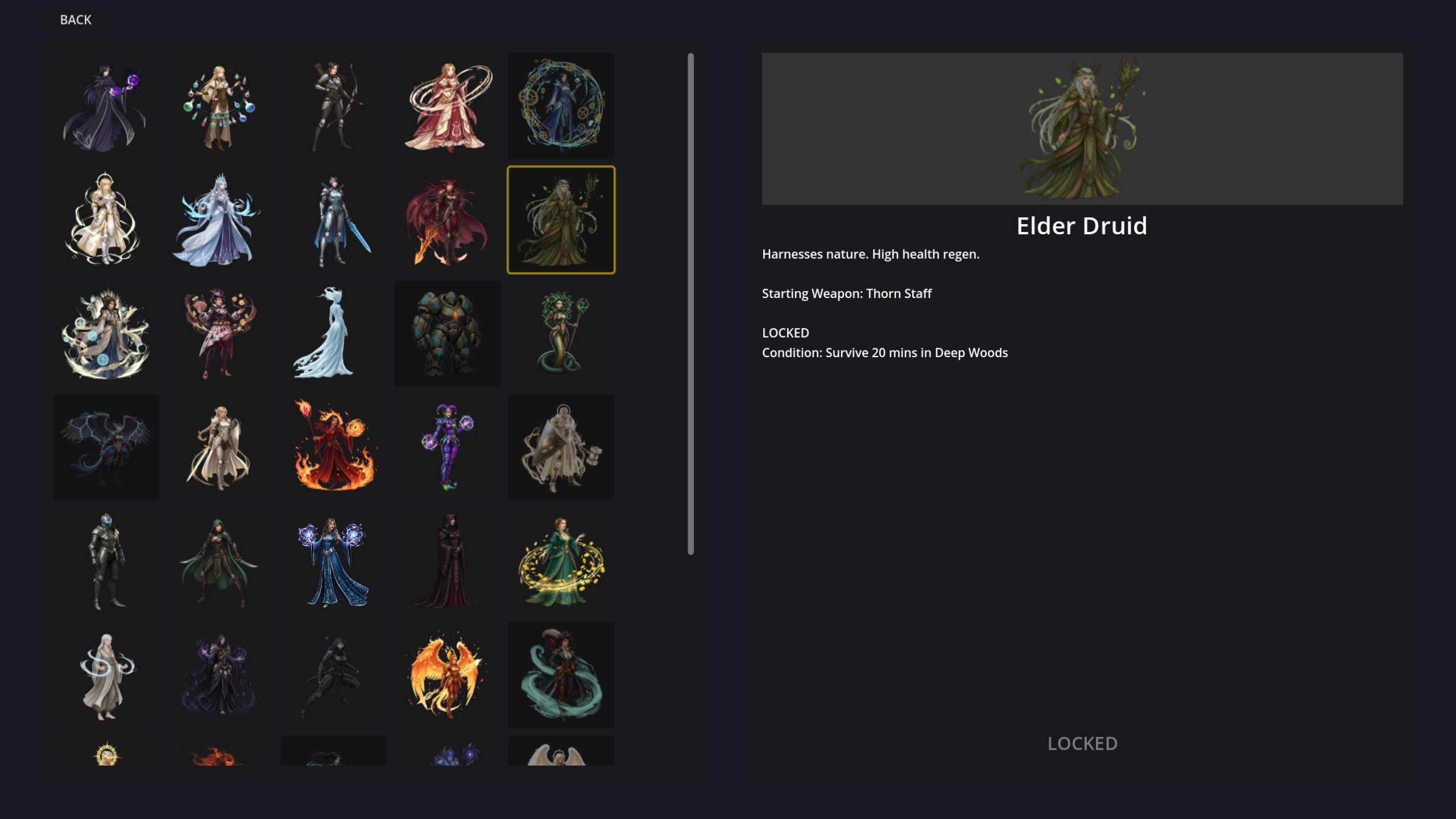Select the red-dressed bard with lute

(447, 106)
